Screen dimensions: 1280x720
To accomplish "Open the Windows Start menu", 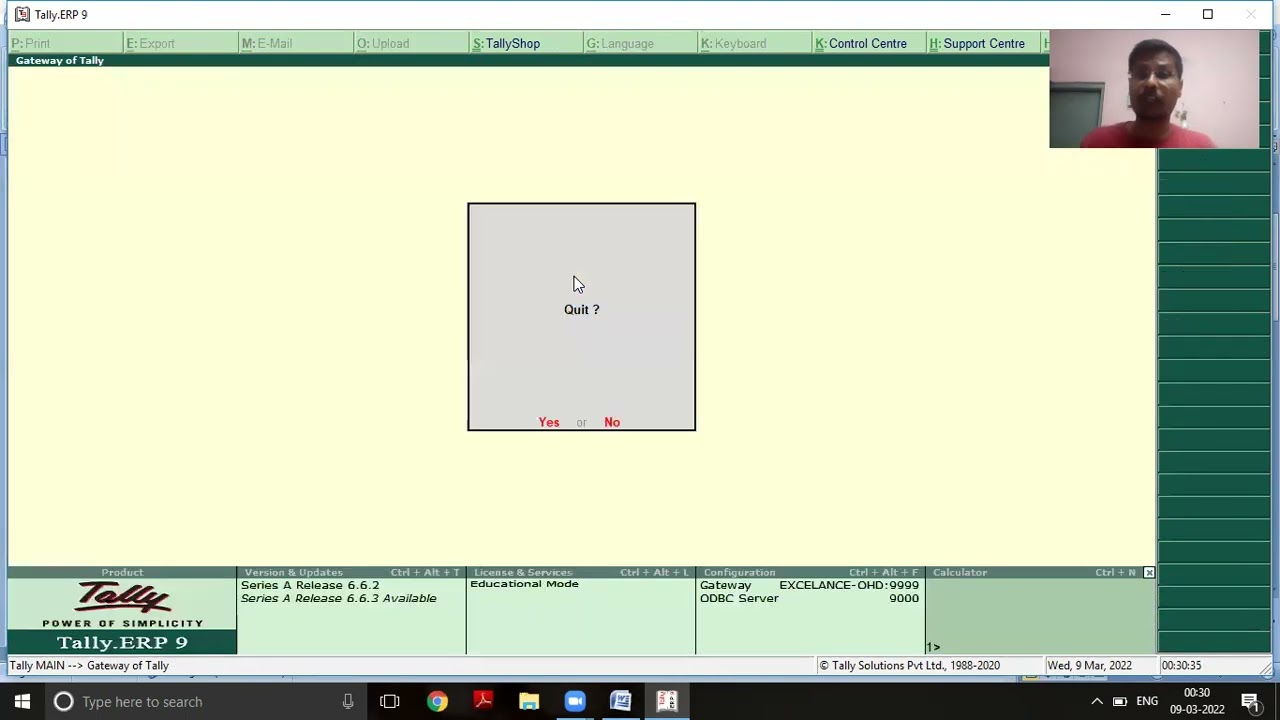I will 22,701.
